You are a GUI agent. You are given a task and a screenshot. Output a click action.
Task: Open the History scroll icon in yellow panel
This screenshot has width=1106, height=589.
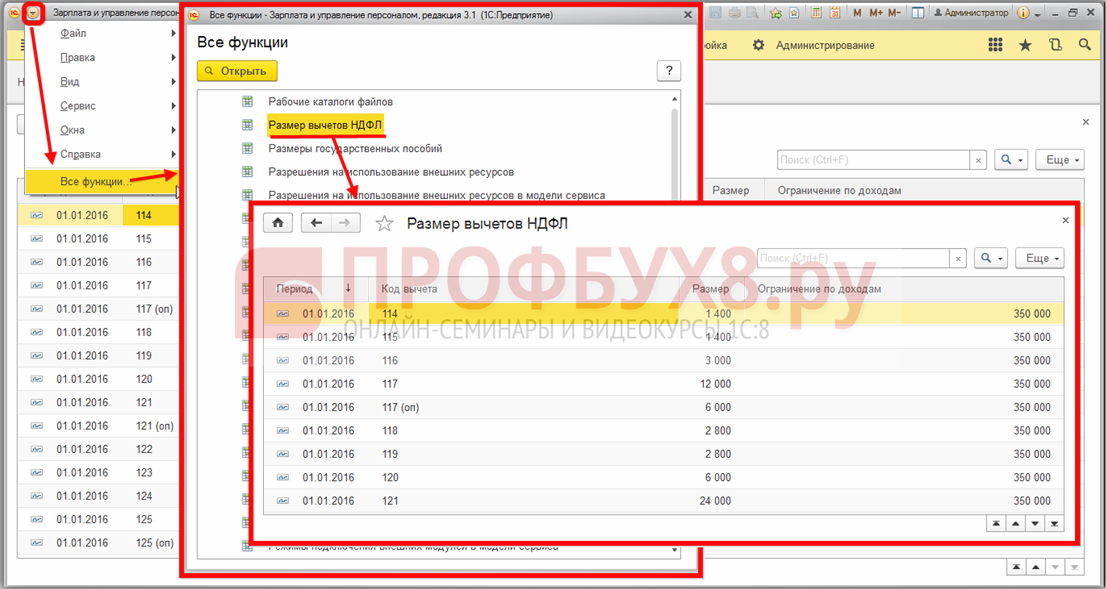[x=1055, y=45]
